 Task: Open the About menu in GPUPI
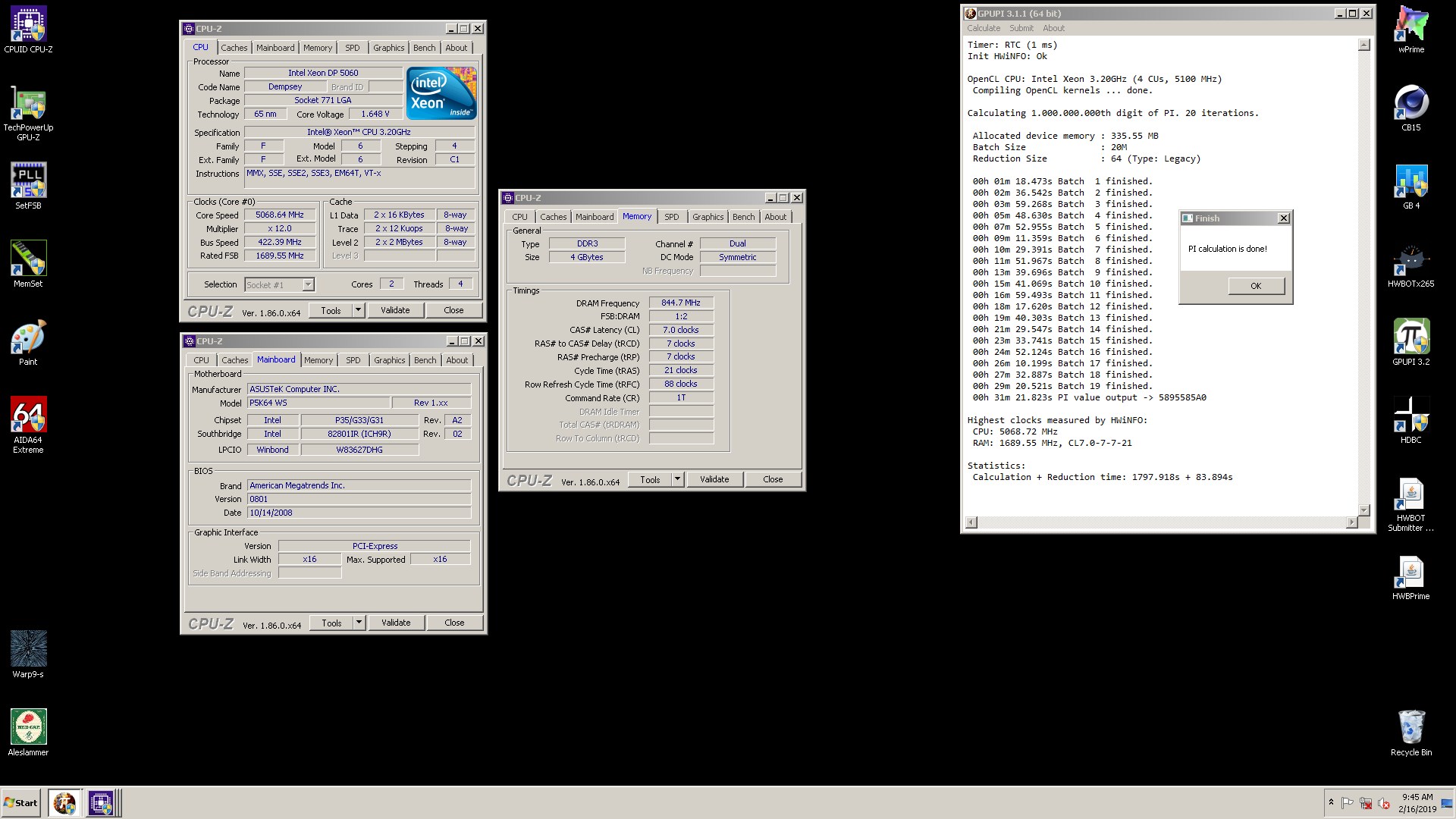click(1053, 28)
